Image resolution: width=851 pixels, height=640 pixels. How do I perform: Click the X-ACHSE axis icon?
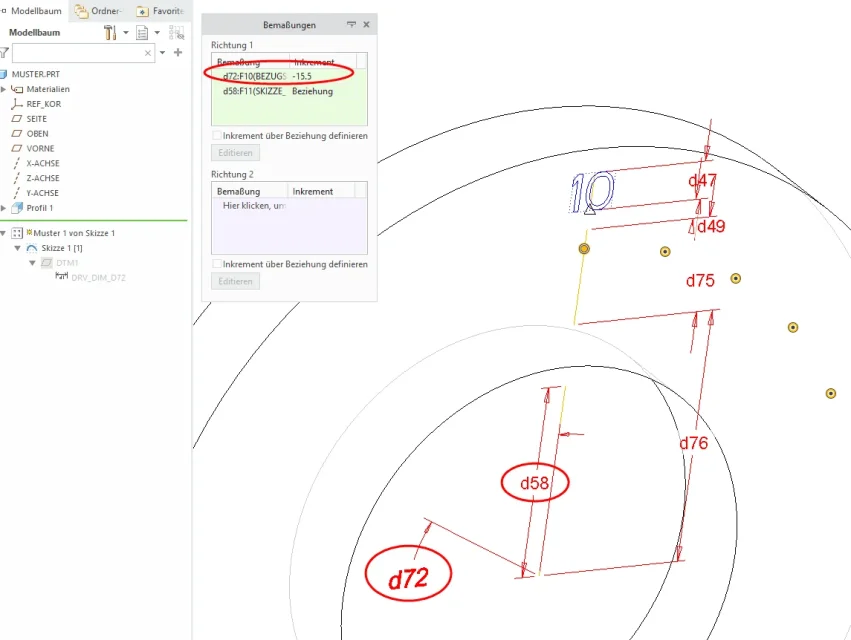tap(17, 163)
